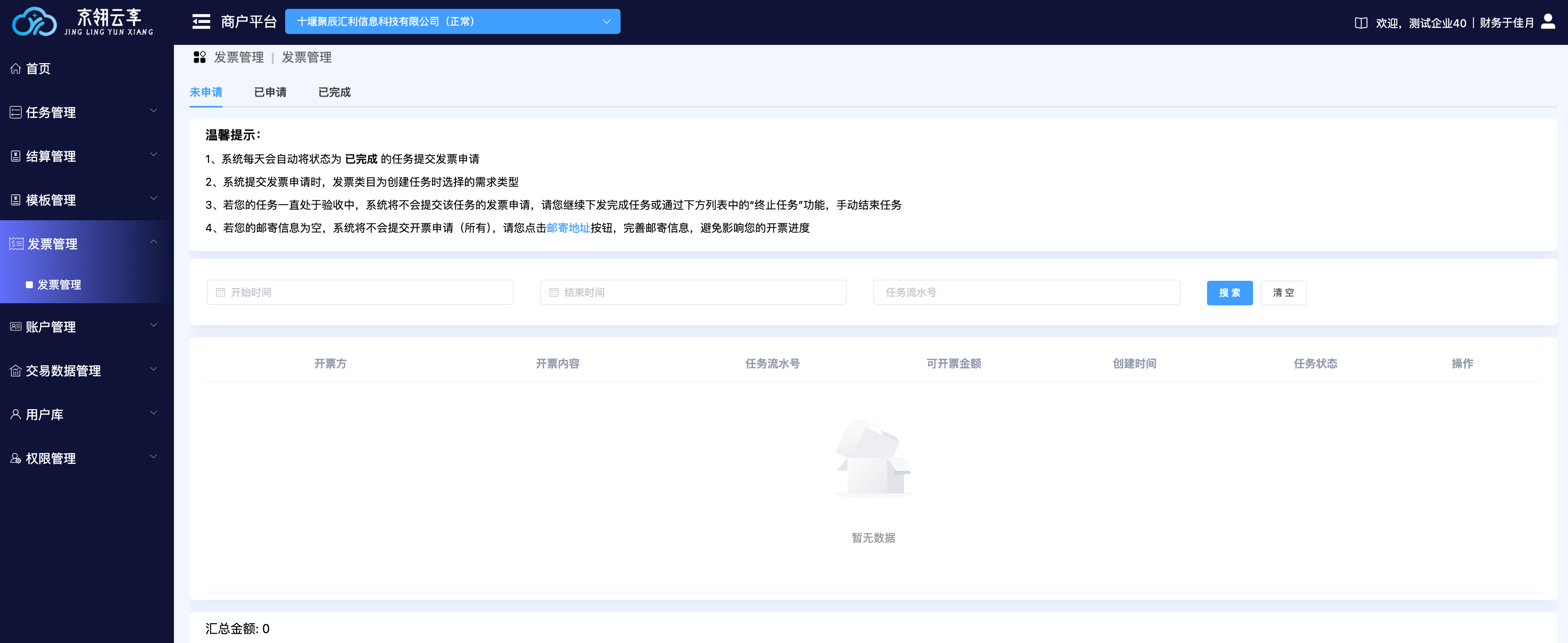Click the 清空 button

tap(1283, 293)
